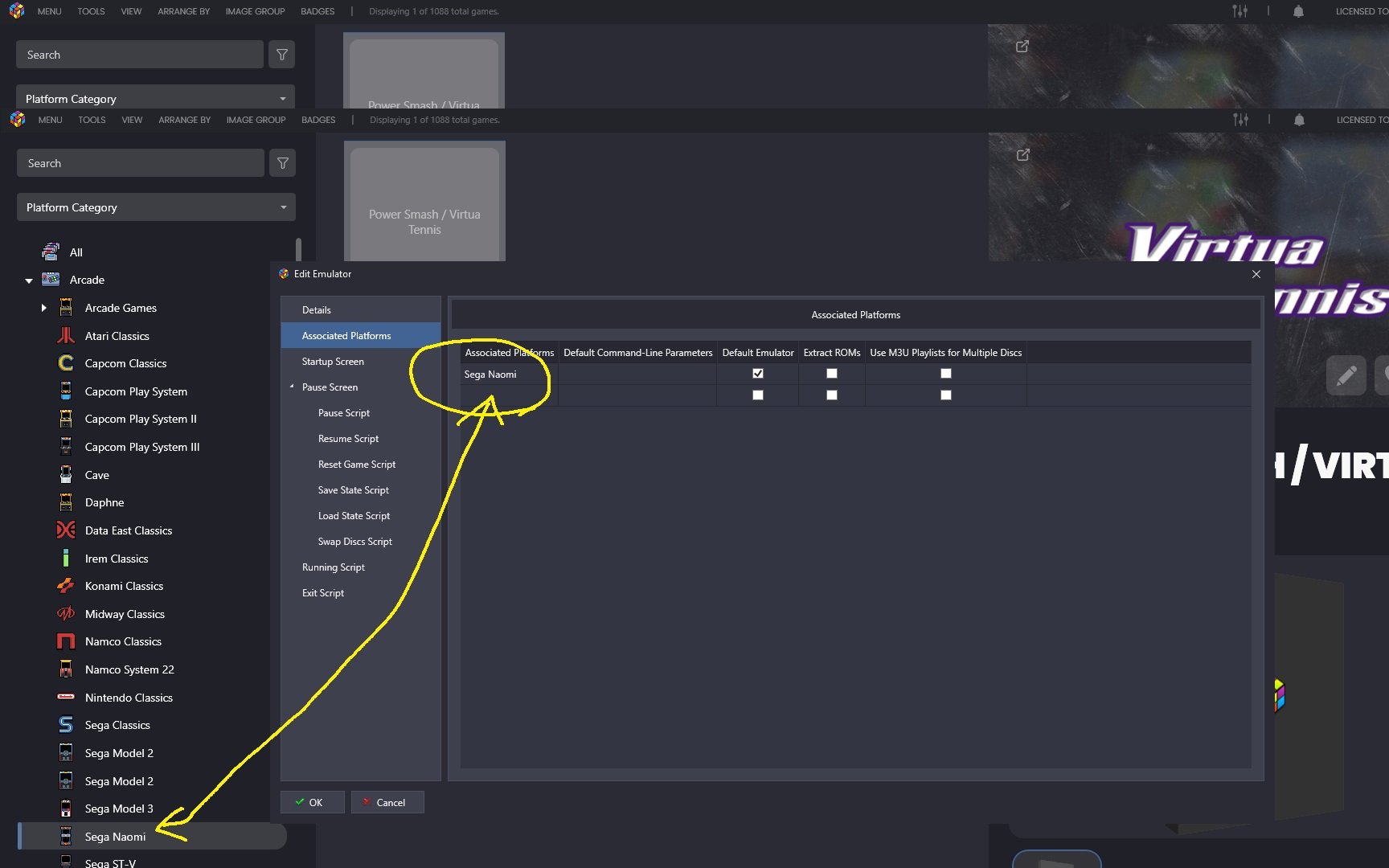Click the upper notifications bell icon
Screen dimensions: 1389x868
(x=1298, y=11)
